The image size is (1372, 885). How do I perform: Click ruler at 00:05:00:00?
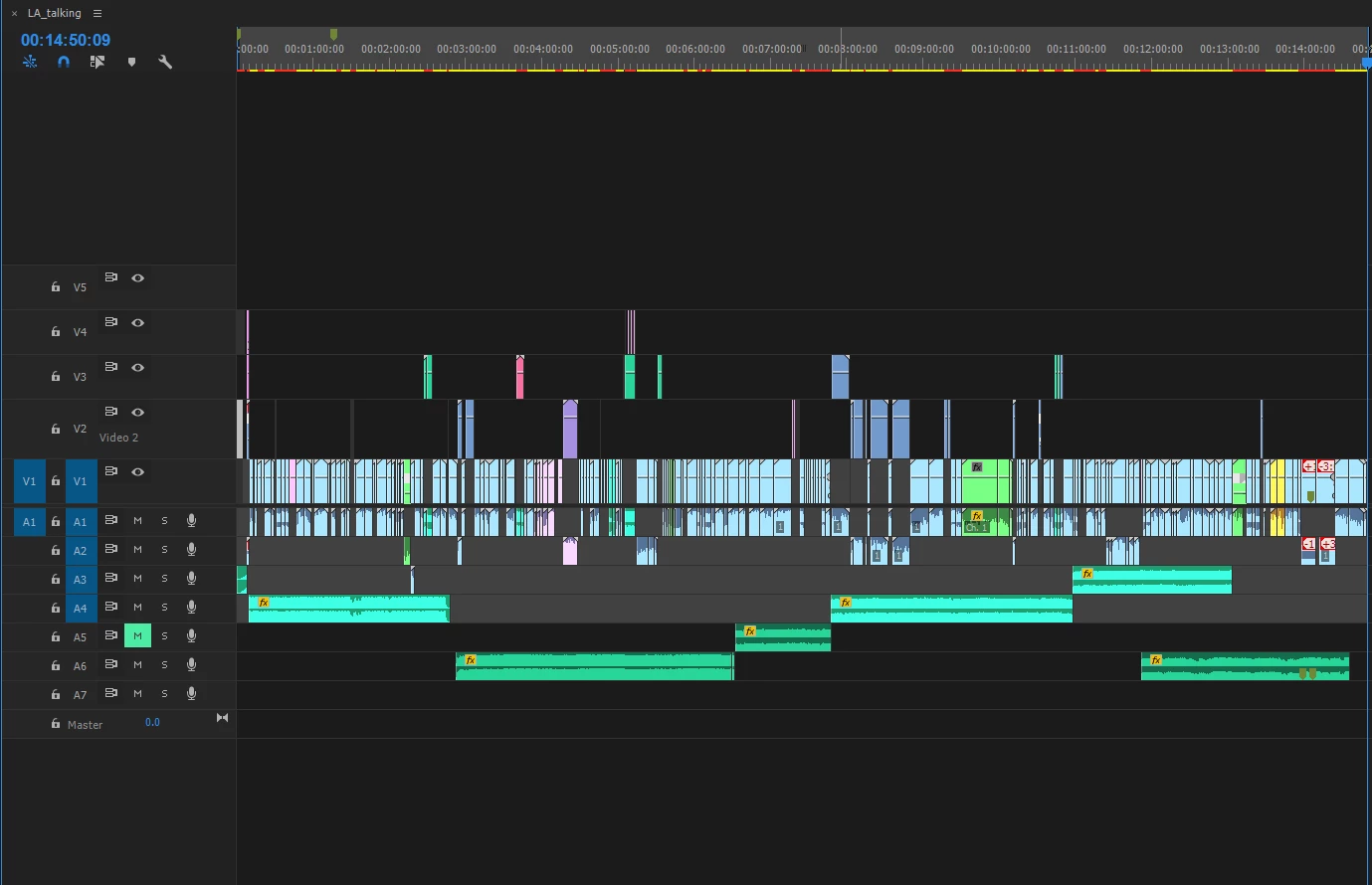point(619,49)
